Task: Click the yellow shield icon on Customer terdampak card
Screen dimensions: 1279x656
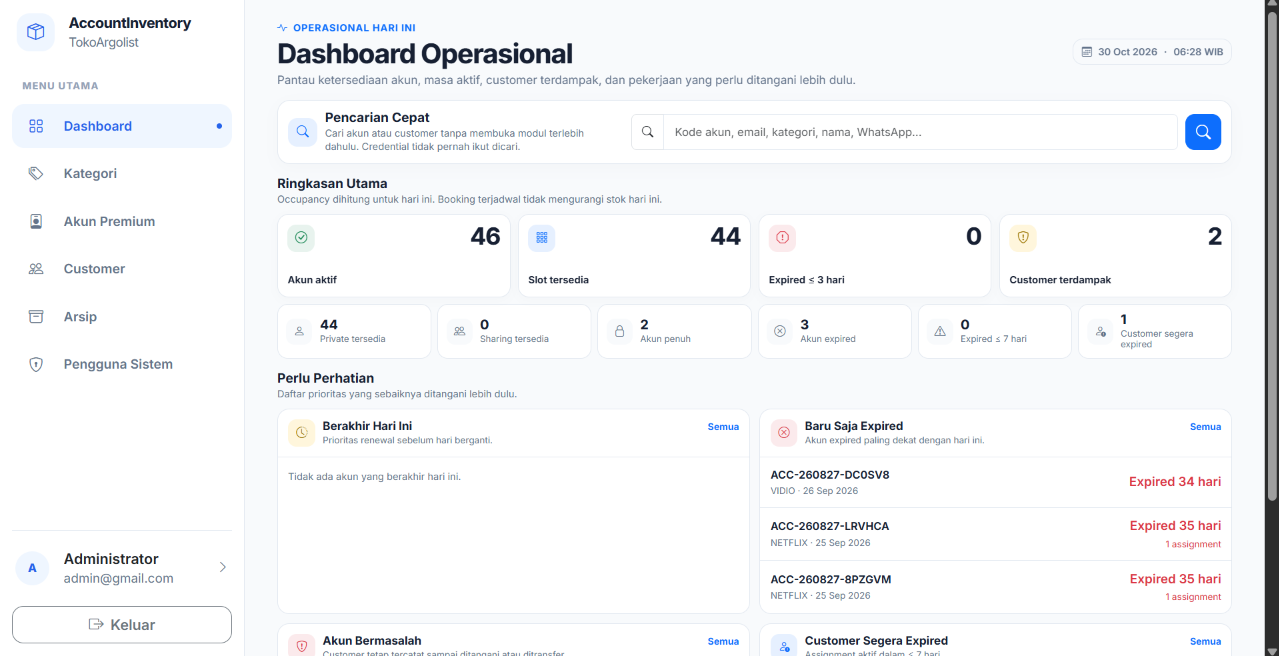Action: 1023,238
